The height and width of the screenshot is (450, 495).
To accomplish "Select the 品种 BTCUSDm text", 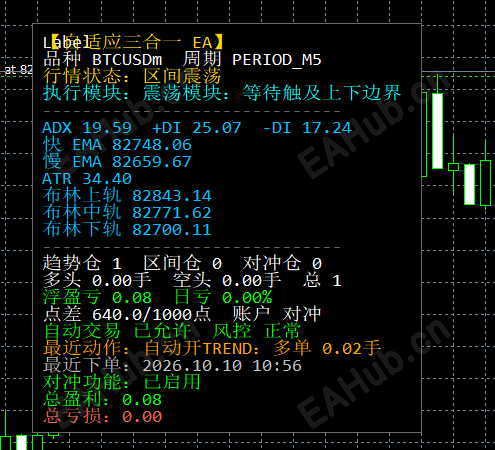I will [103, 60].
